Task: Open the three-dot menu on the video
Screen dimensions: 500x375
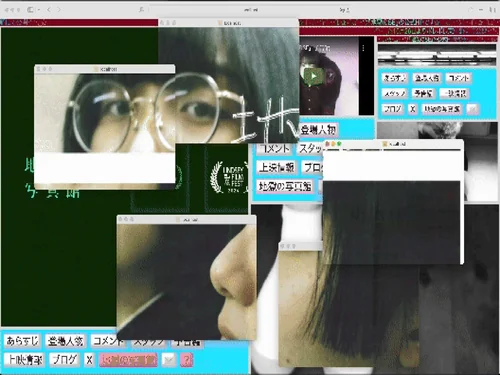Action: [x=363, y=48]
